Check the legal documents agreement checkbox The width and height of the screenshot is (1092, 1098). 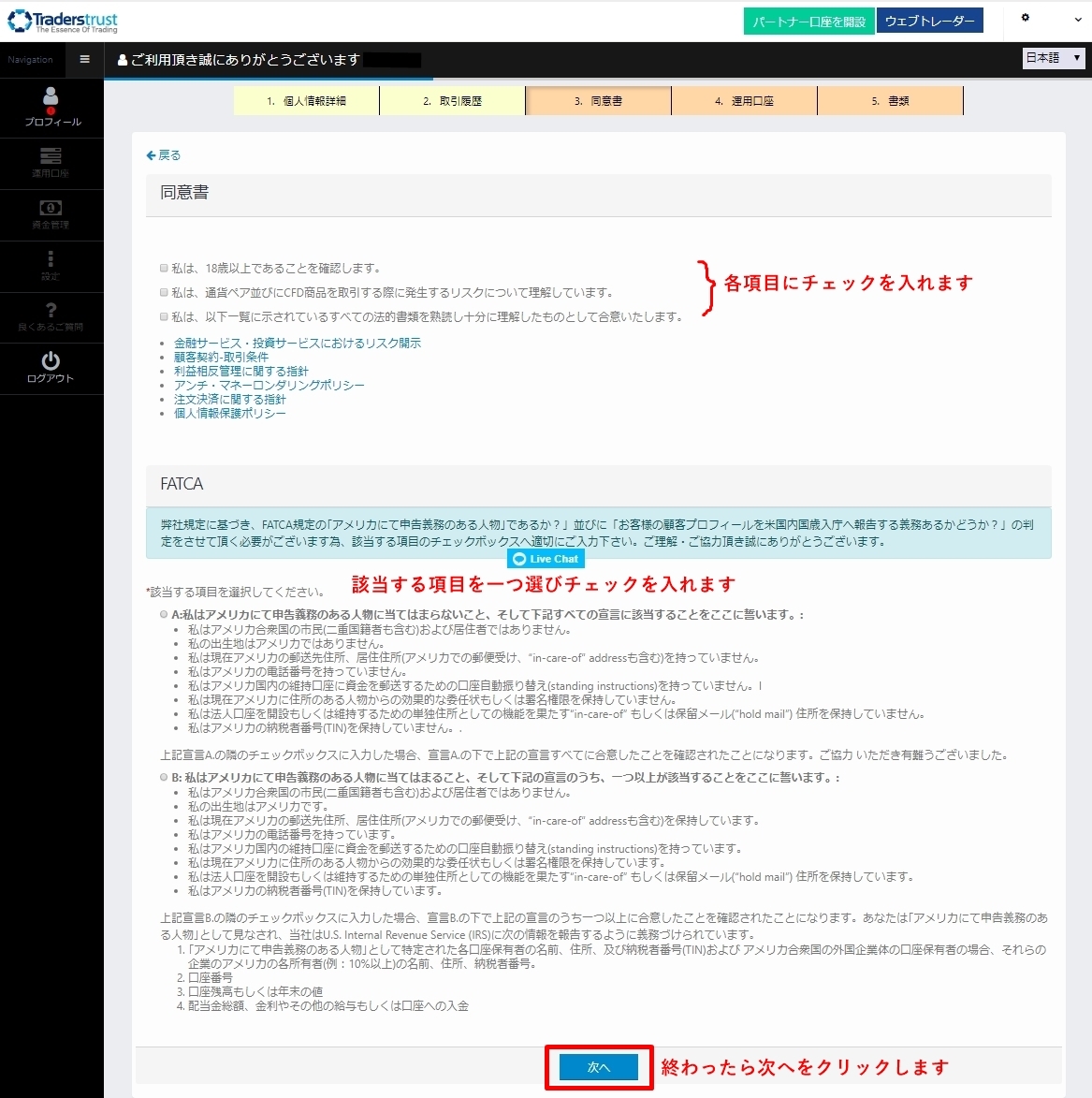pos(164,316)
